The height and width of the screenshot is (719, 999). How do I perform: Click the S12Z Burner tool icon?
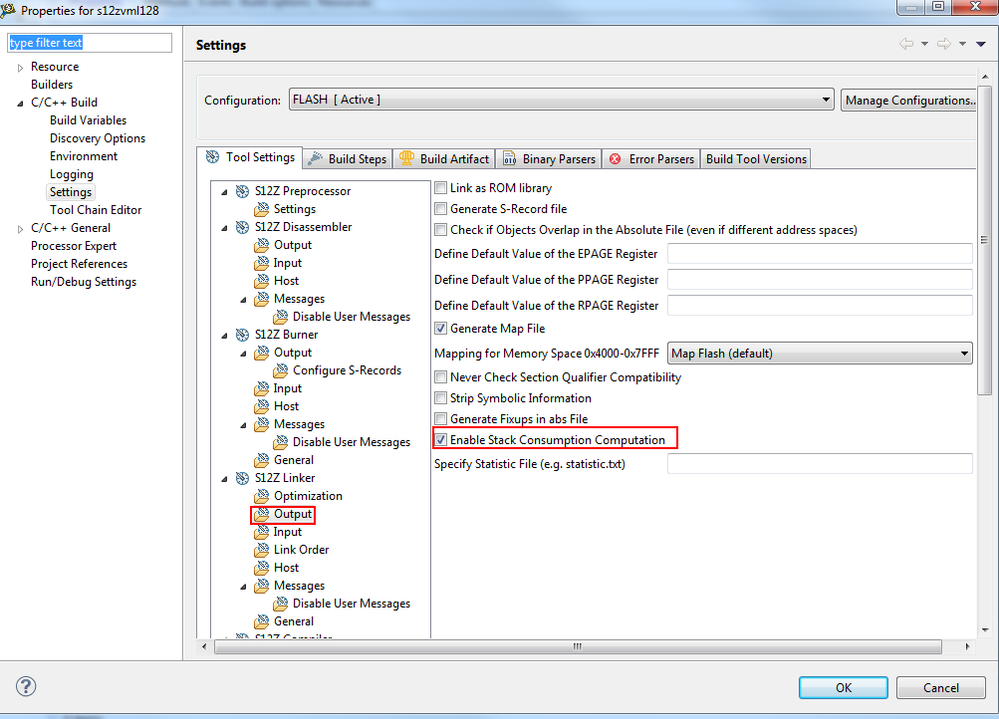tap(242, 335)
